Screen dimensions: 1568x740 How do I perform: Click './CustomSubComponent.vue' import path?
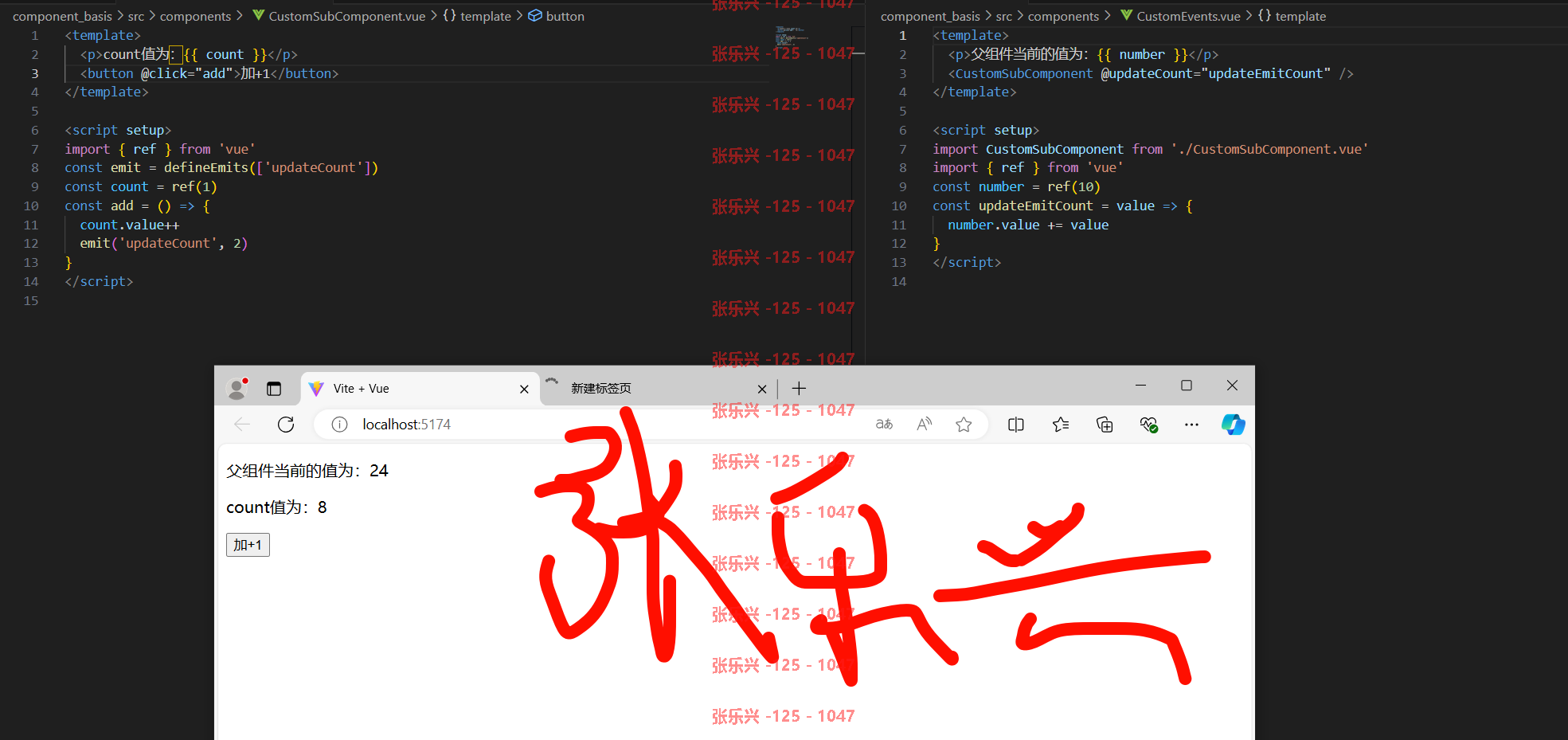tap(1269, 149)
